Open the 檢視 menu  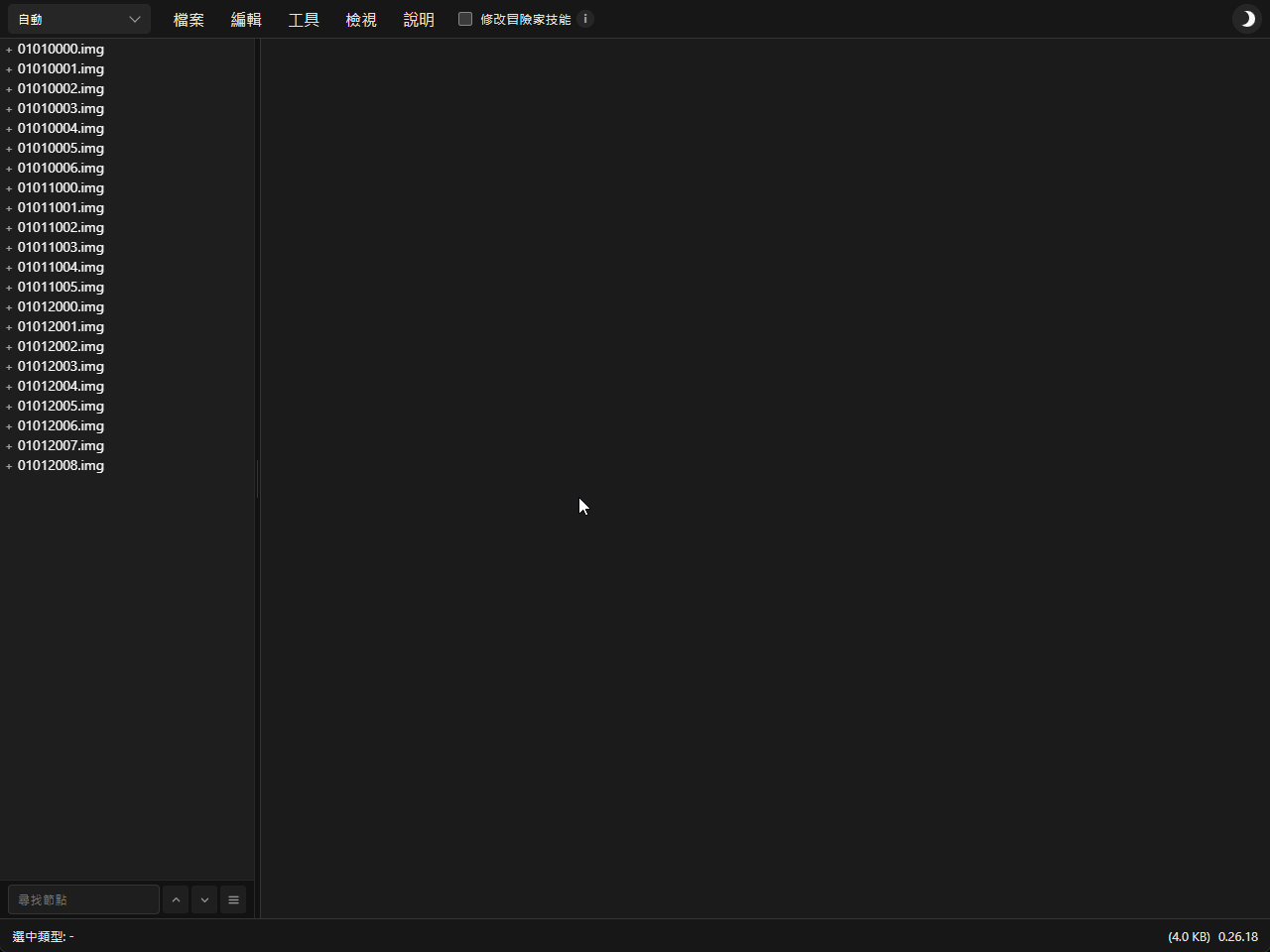point(361,19)
